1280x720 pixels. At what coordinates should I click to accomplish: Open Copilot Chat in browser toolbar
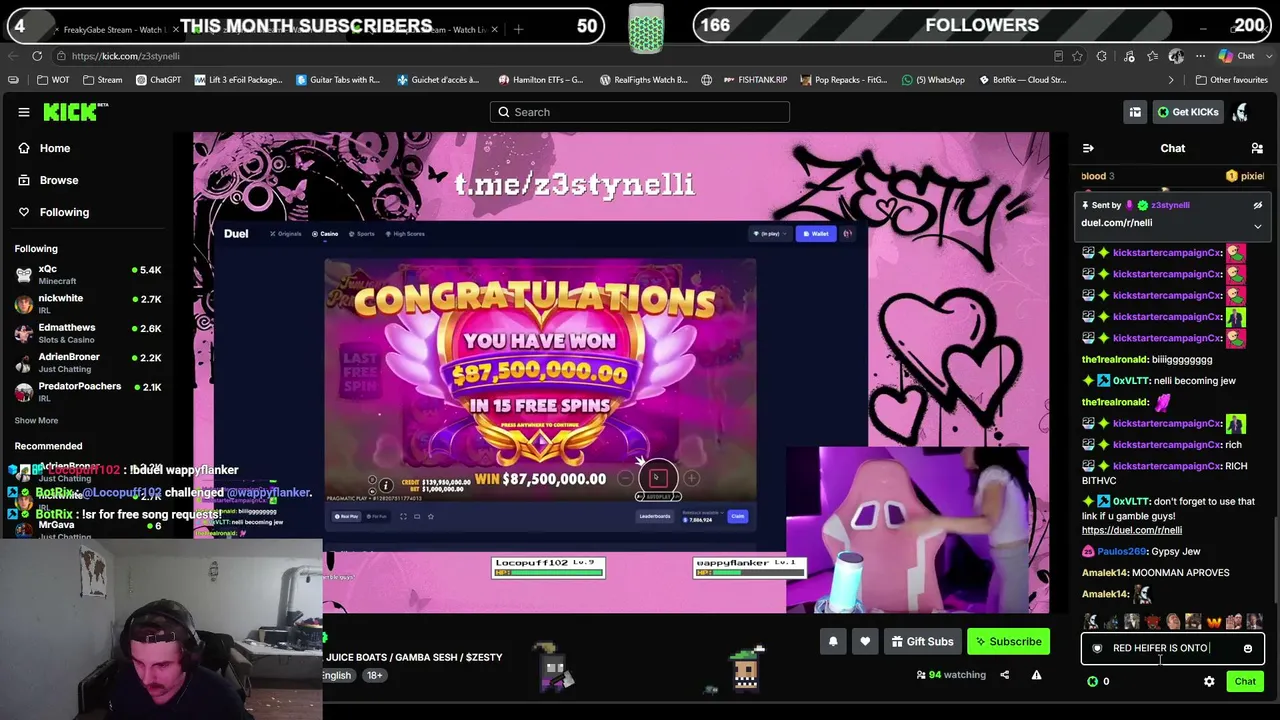tap(1237, 56)
